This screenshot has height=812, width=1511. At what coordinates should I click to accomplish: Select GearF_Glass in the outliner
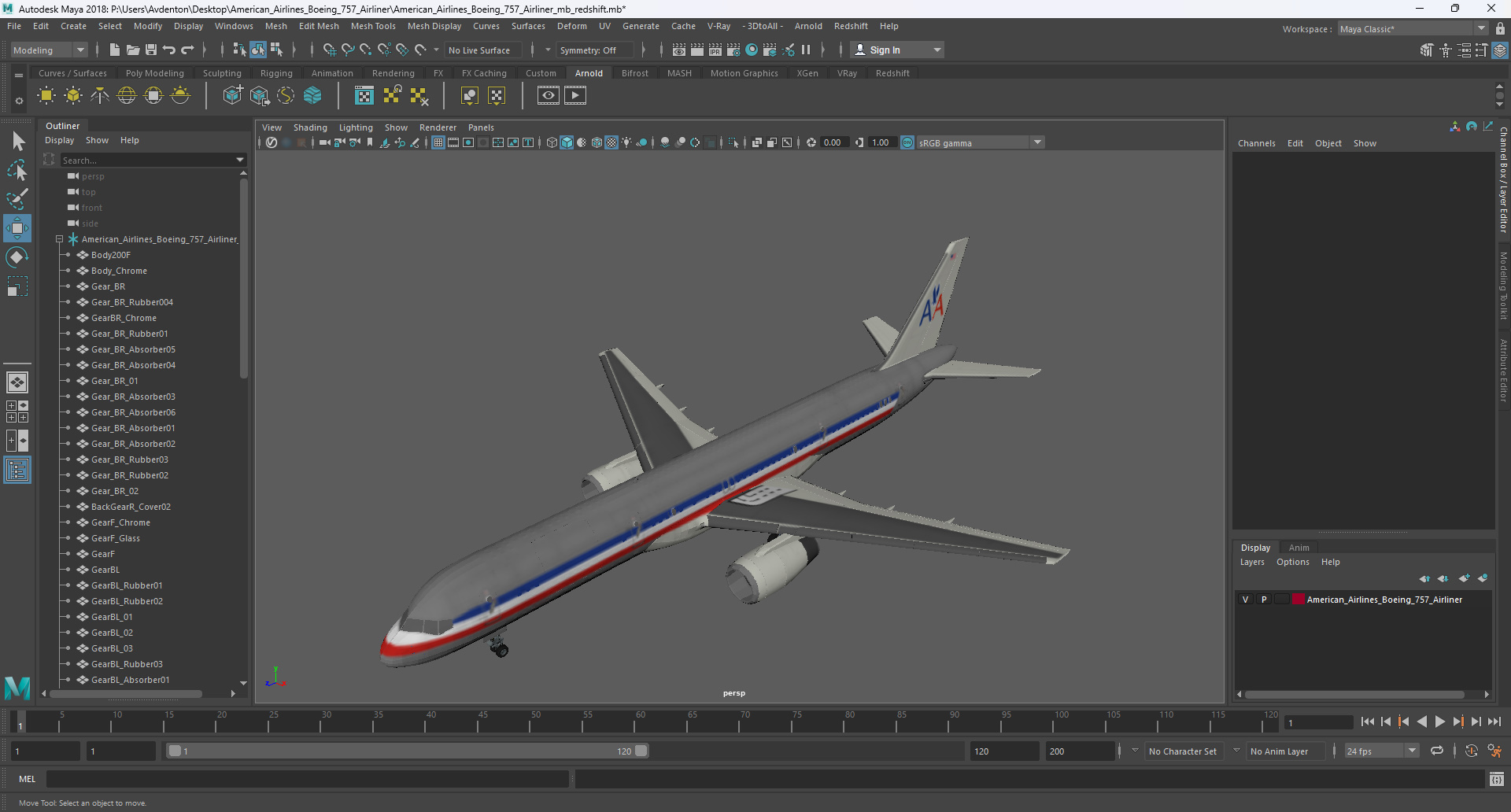115,538
